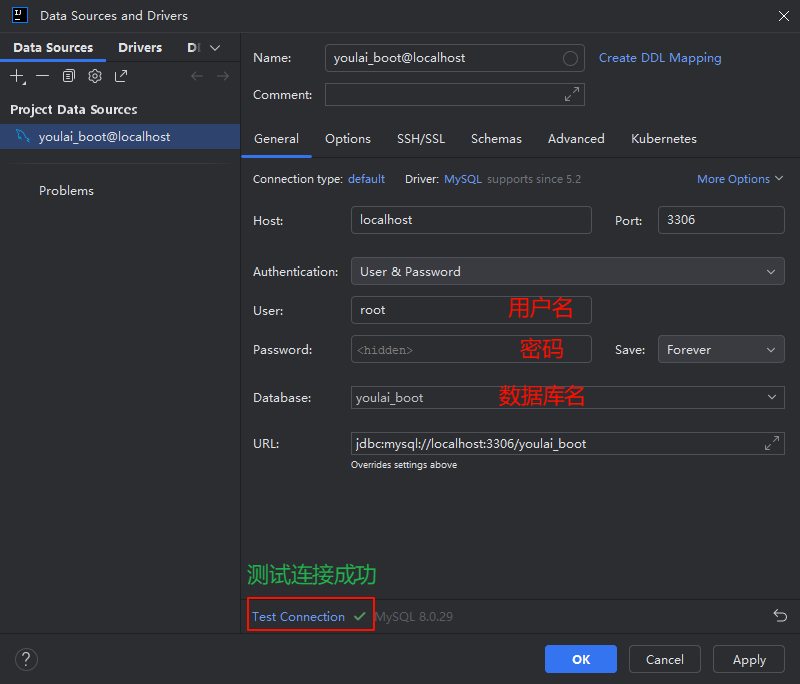800x684 pixels.
Task: Click the MySQL driver link
Action: tap(463, 179)
